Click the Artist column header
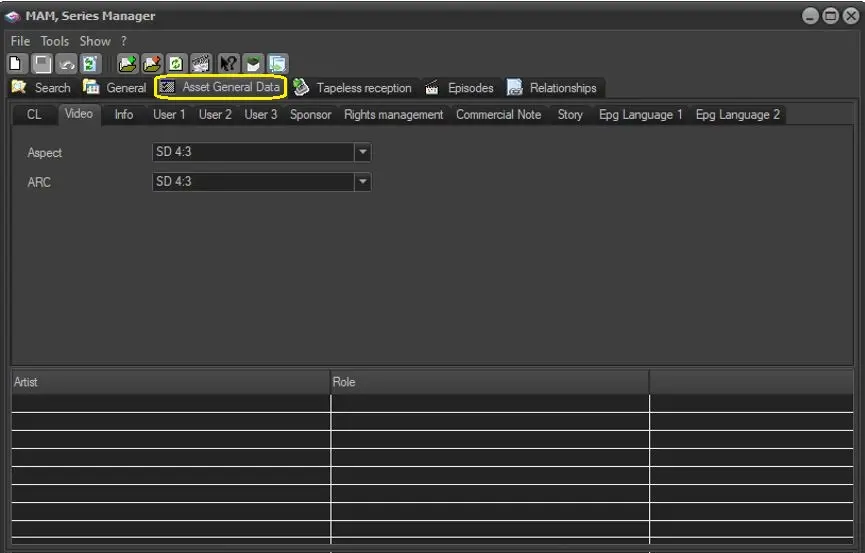This screenshot has height=553, width=865. coord(170,382)
